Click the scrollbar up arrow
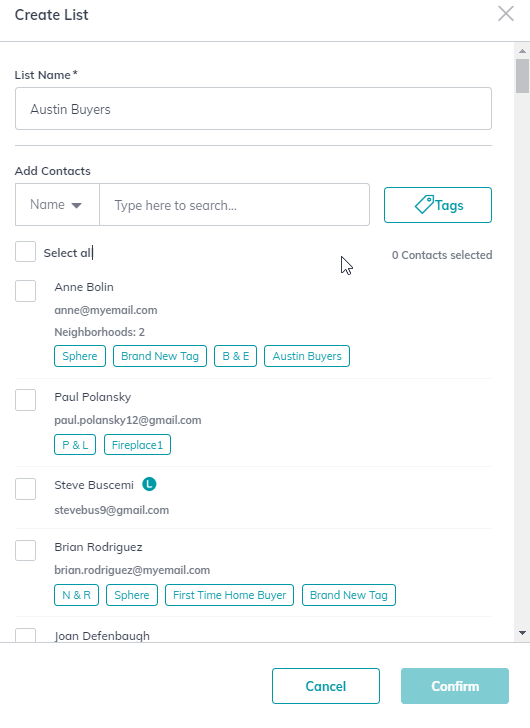The height and width of the screenshot is (728, 530). coord(522,51)
